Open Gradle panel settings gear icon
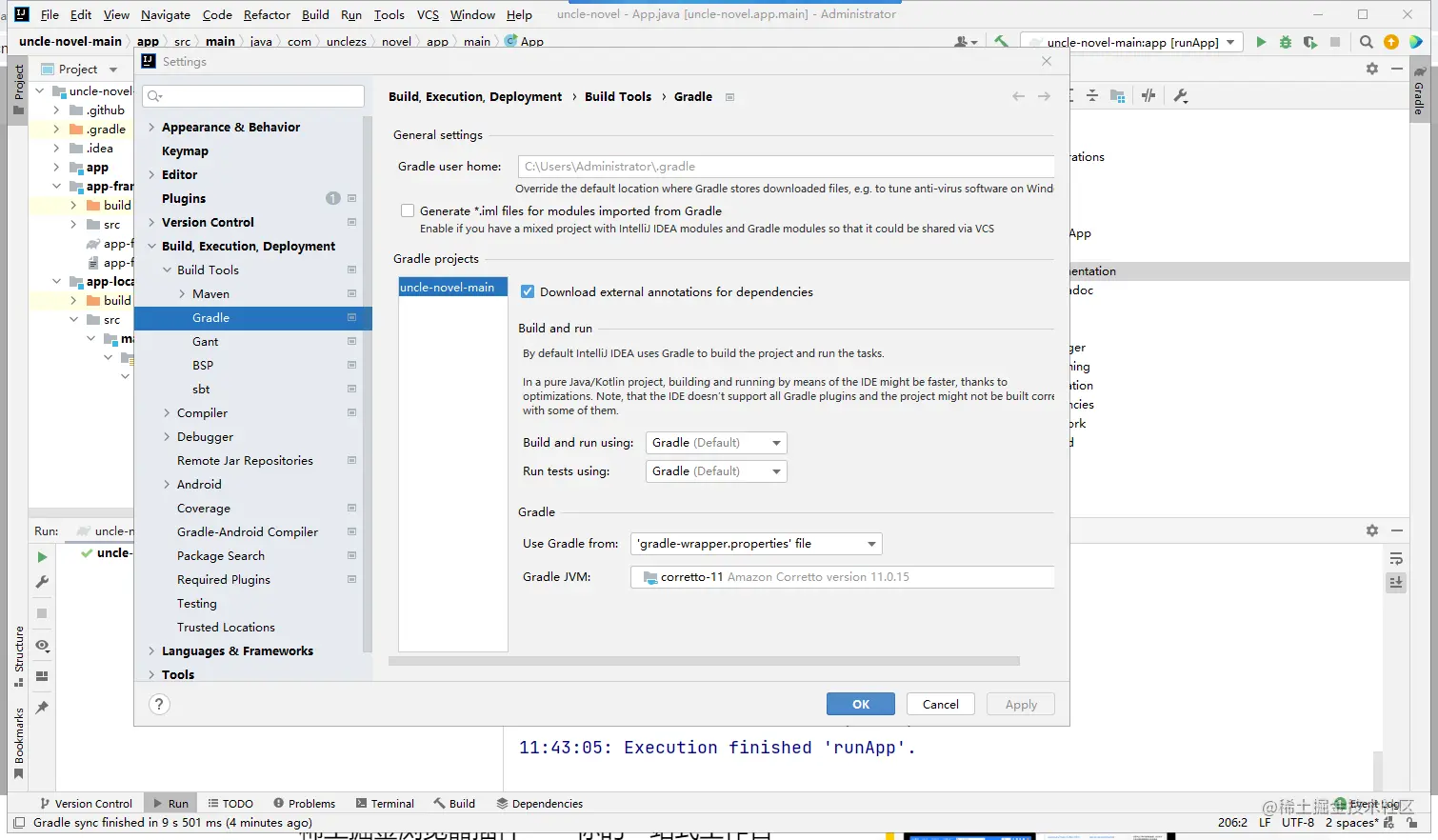This screenshot has width=1438, height=840. (1372, 69)
